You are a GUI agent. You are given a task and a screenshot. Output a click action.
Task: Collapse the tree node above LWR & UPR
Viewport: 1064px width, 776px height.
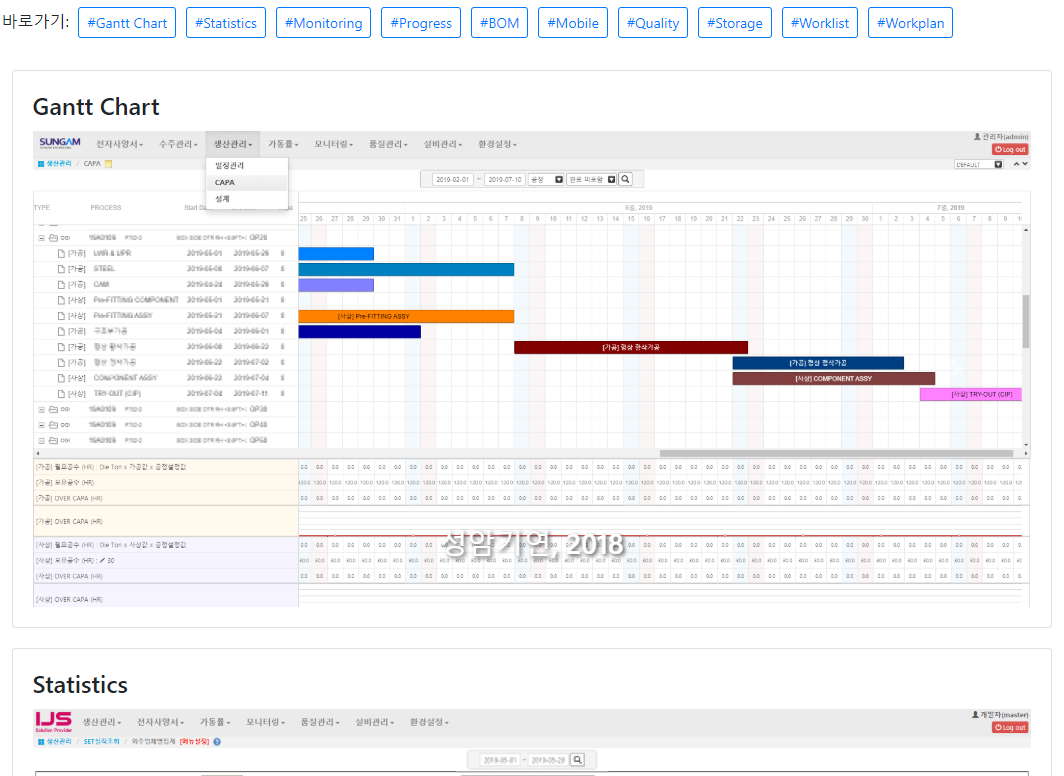coord(41,238)
